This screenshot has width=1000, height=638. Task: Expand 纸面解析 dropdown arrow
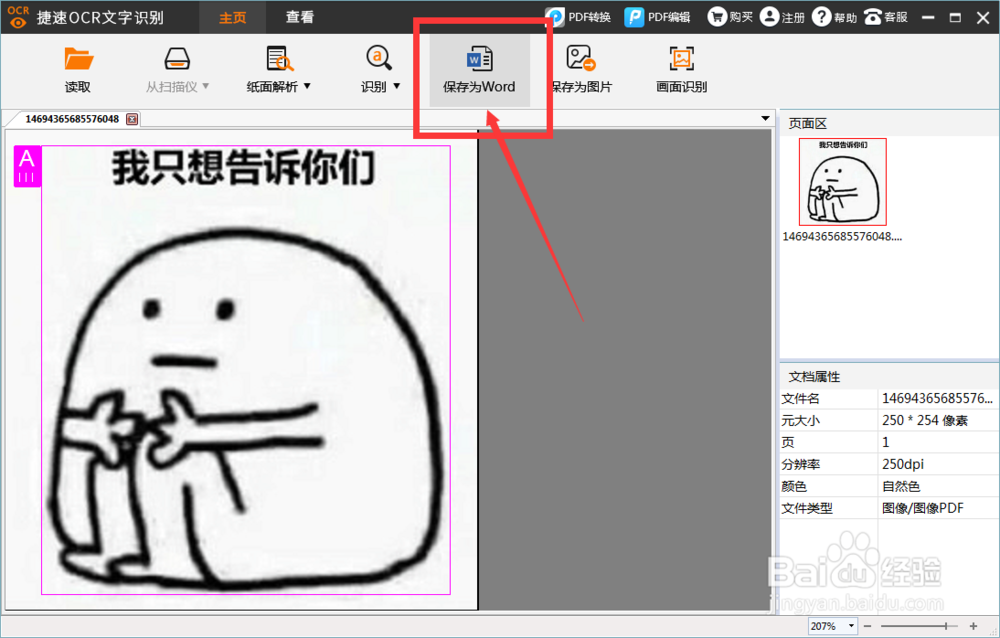307,86
